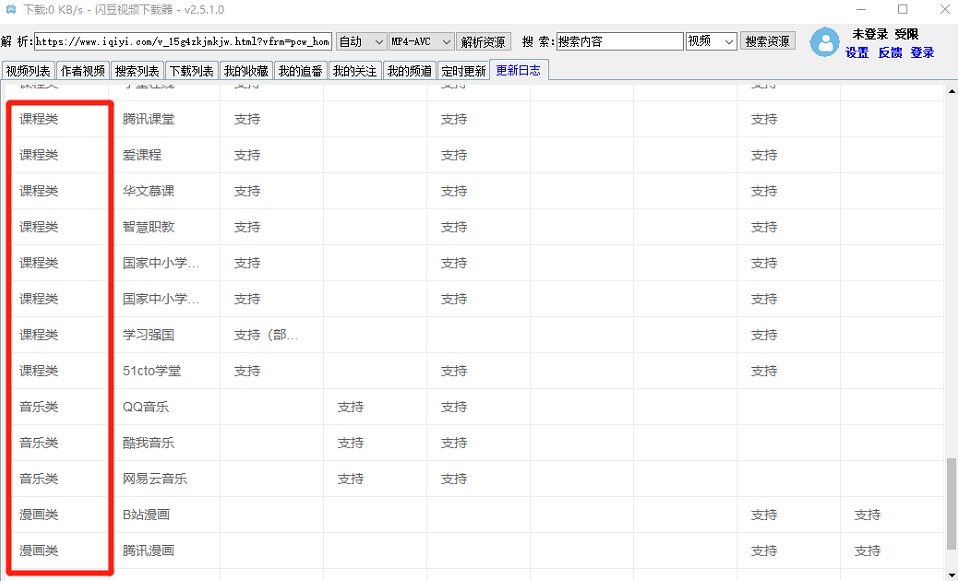This screenshot has width=958, height=581.
Task: Switch to the 下载列表 tab
Action: click(x=191, y=71)
